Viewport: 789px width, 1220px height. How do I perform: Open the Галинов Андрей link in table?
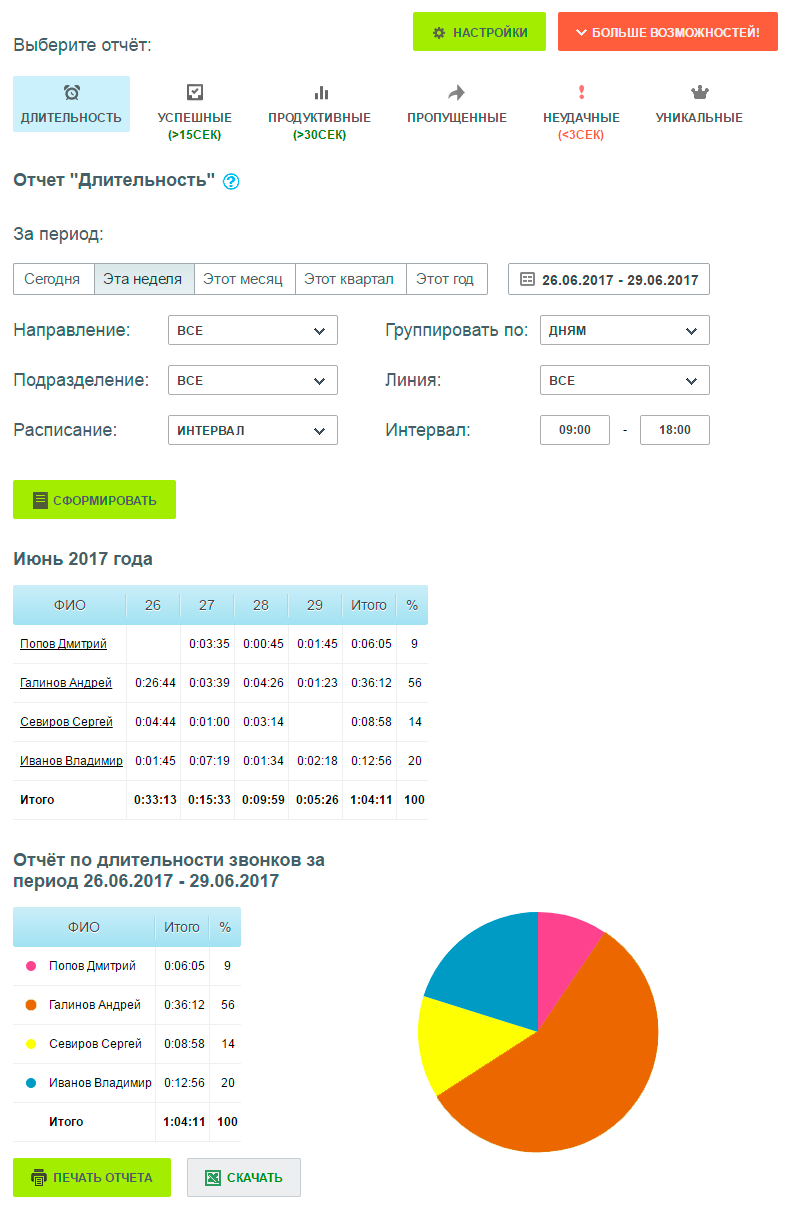66,683
